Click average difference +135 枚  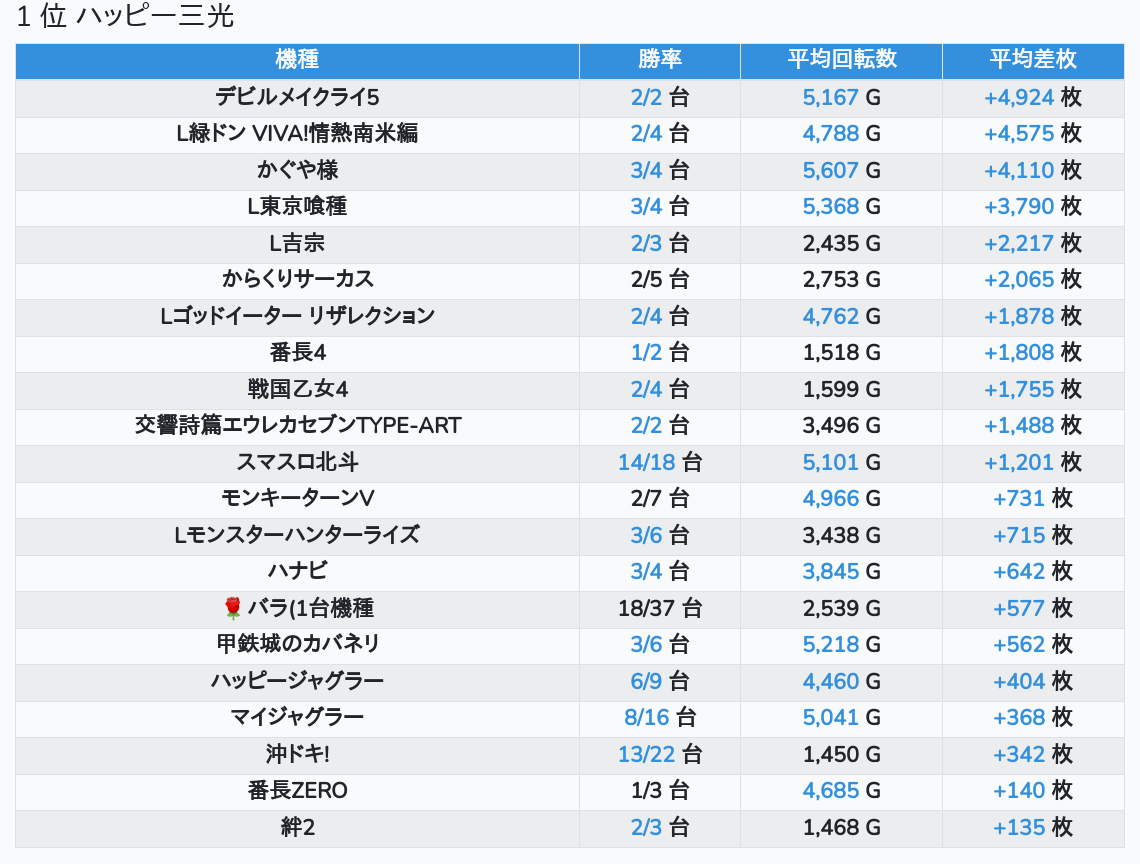pyautogui.click(x=1032, y=827)
